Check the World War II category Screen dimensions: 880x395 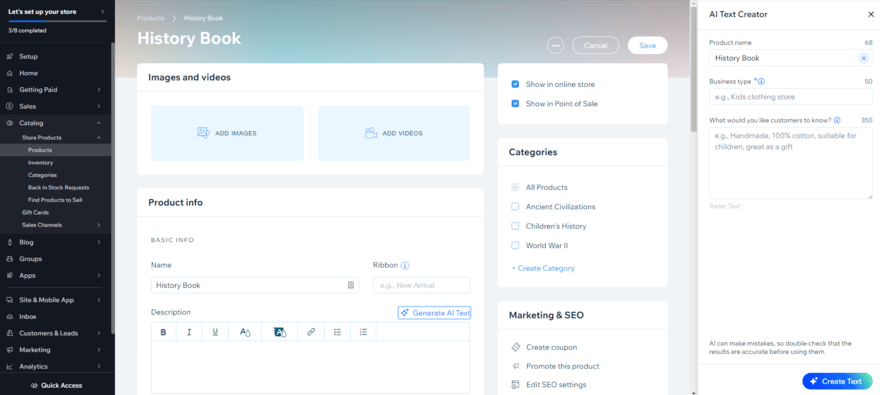(515, 246)
